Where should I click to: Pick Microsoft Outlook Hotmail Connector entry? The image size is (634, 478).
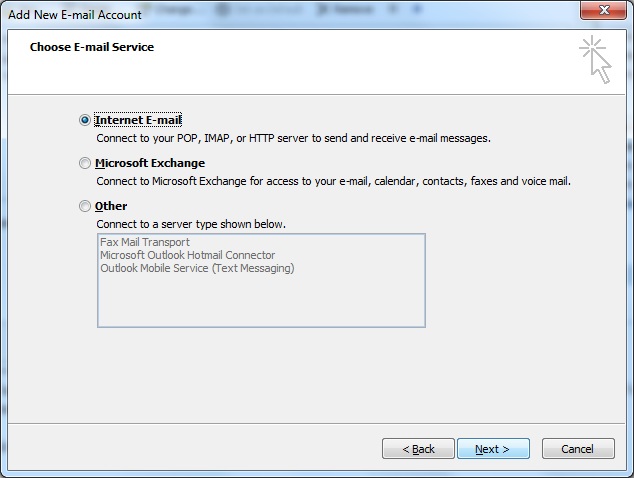pos(188,255)
